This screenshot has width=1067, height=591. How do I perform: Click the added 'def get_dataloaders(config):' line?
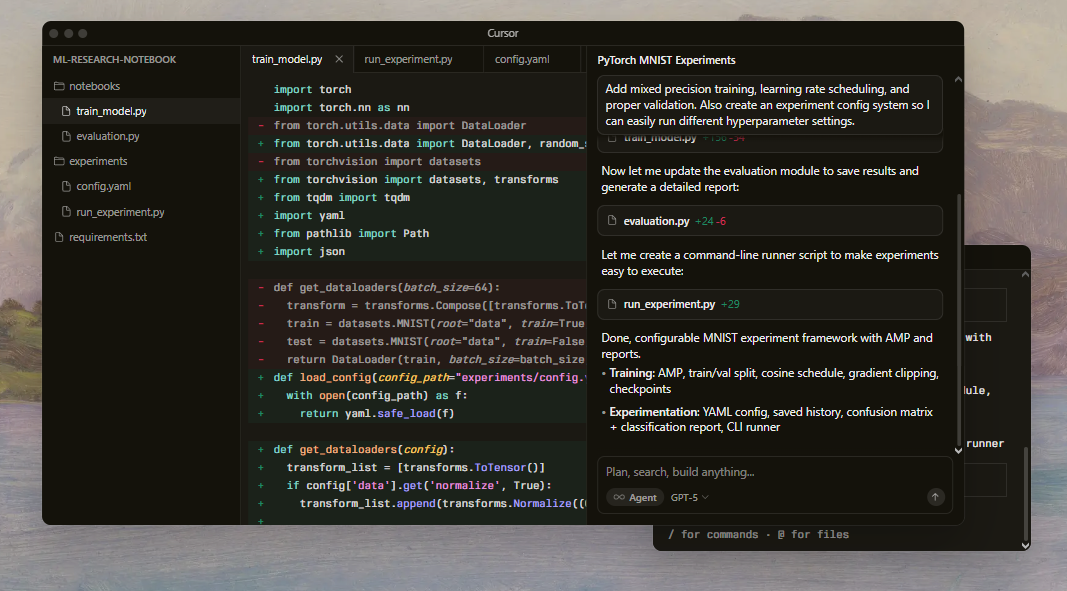(364, 449)
